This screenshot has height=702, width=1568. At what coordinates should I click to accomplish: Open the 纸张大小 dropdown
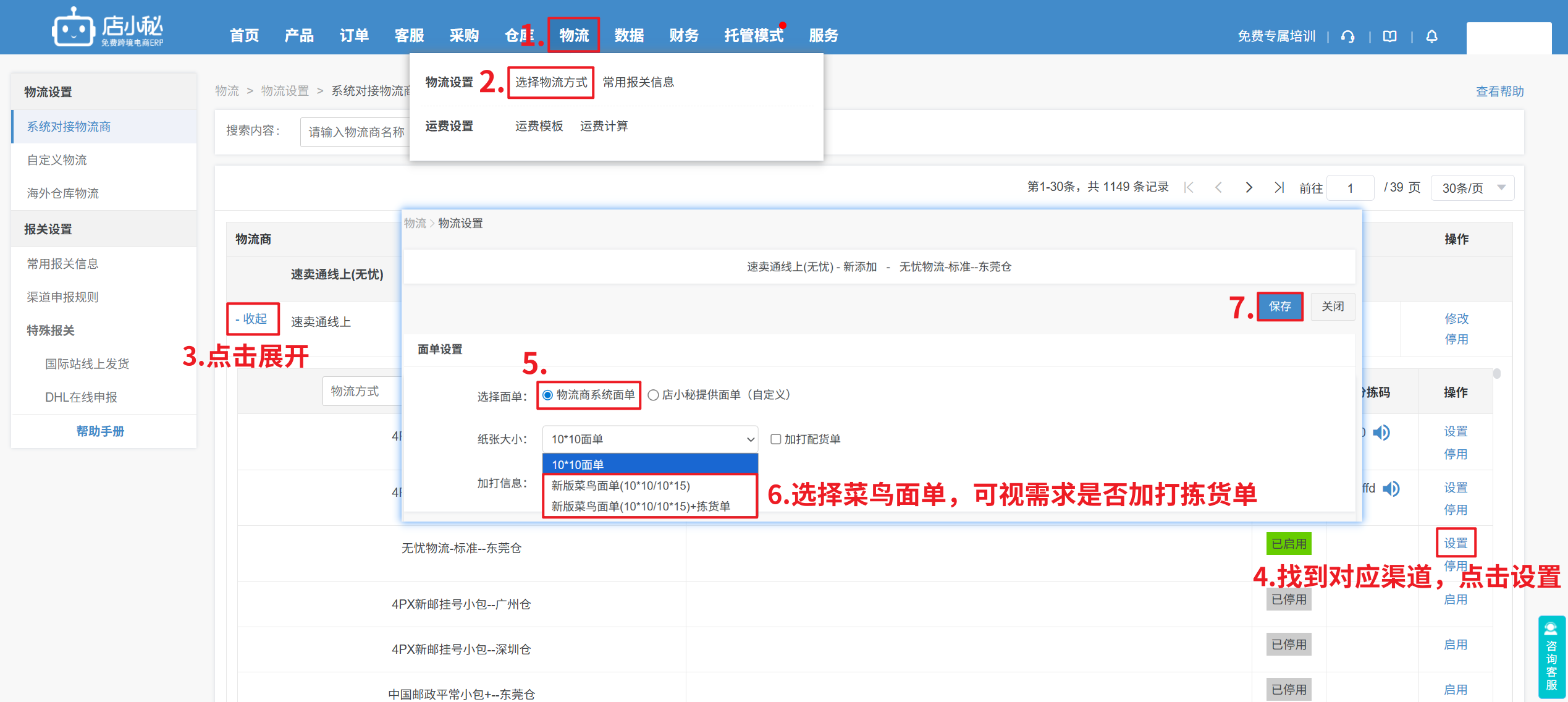click(x=650, y=439)
